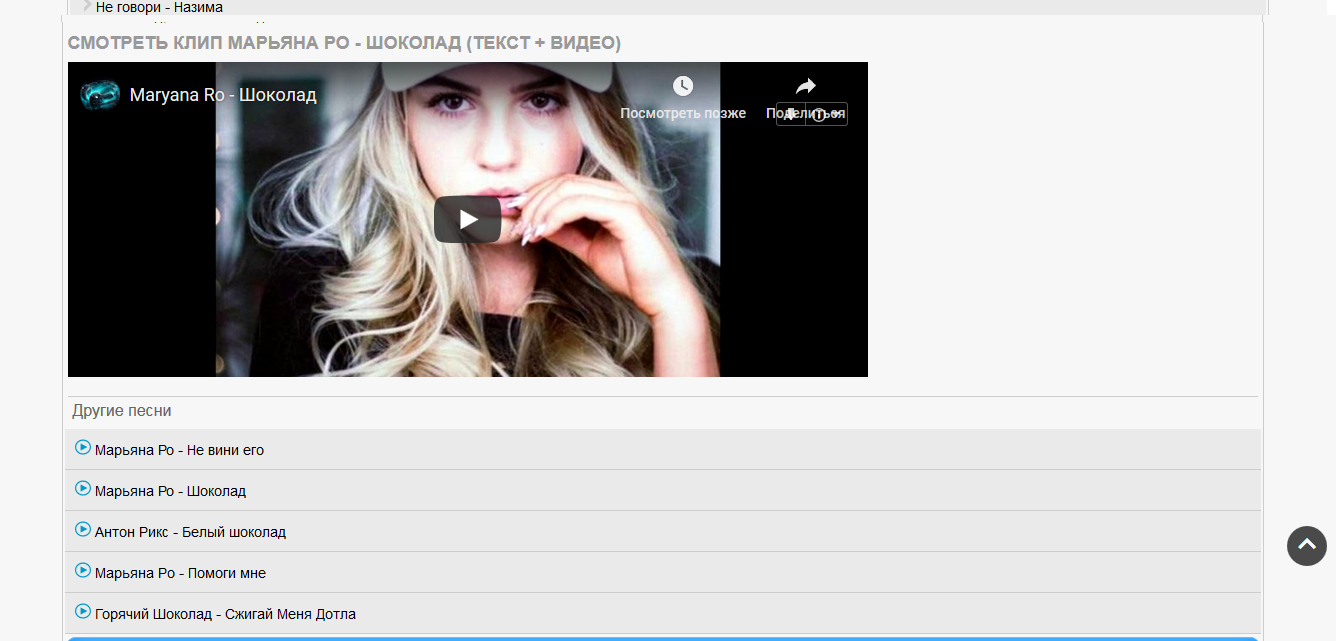1336x641 pixels.
Task: Click the Другие песни heading
Action: (121, 411)
